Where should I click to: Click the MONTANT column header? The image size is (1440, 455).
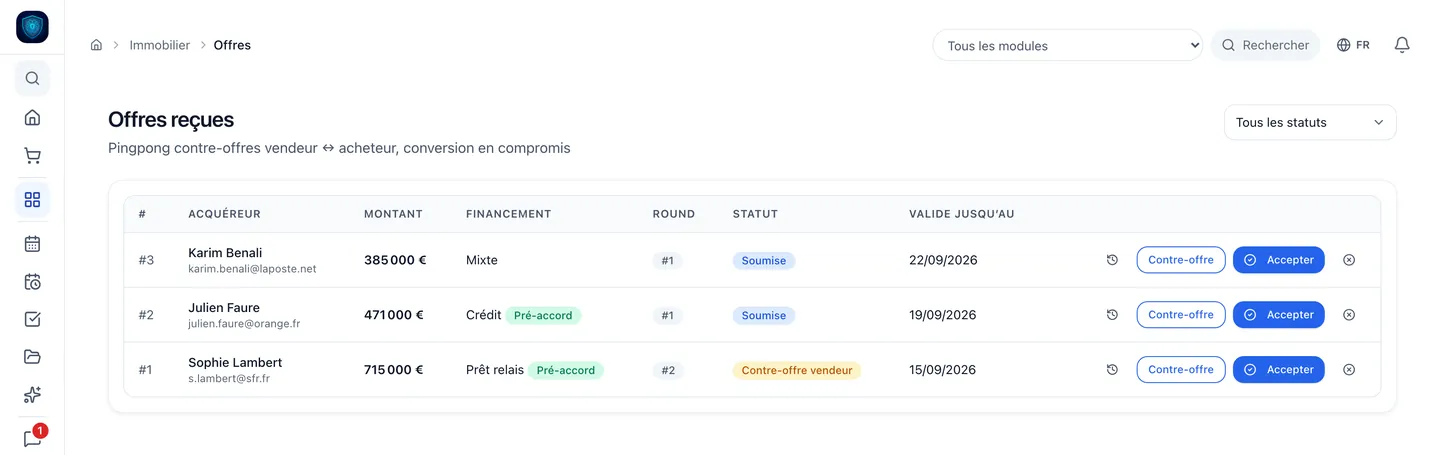pyautogui.click(x=393, y=214)
